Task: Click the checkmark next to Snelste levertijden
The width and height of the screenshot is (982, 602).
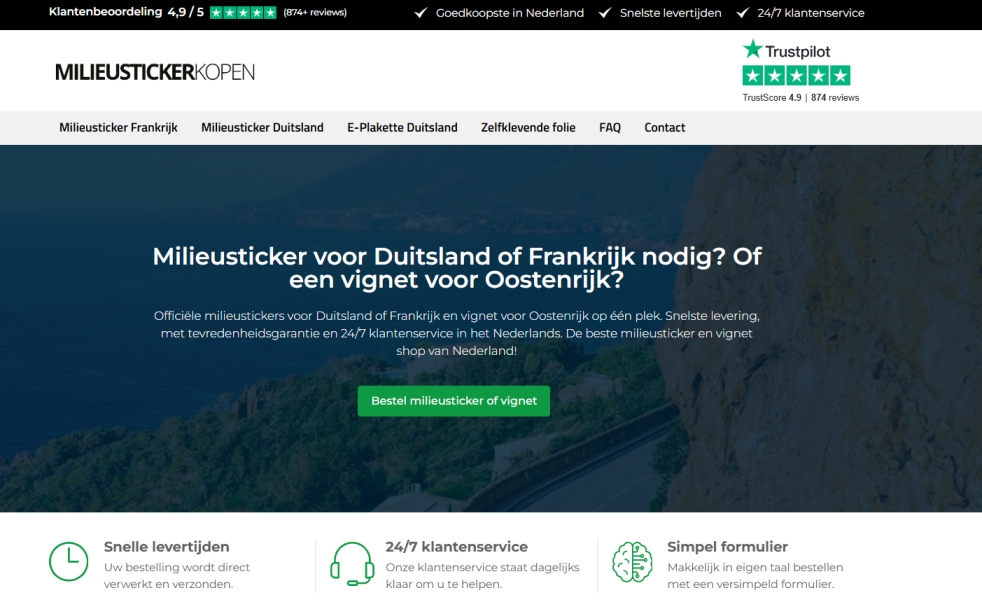Action: click(605, 13)
